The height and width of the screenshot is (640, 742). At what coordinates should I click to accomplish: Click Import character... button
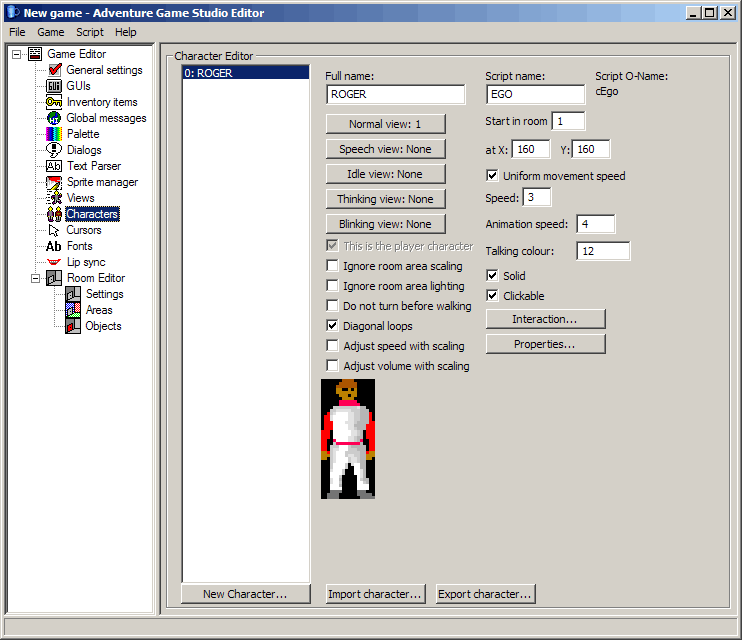click(375, 594)
